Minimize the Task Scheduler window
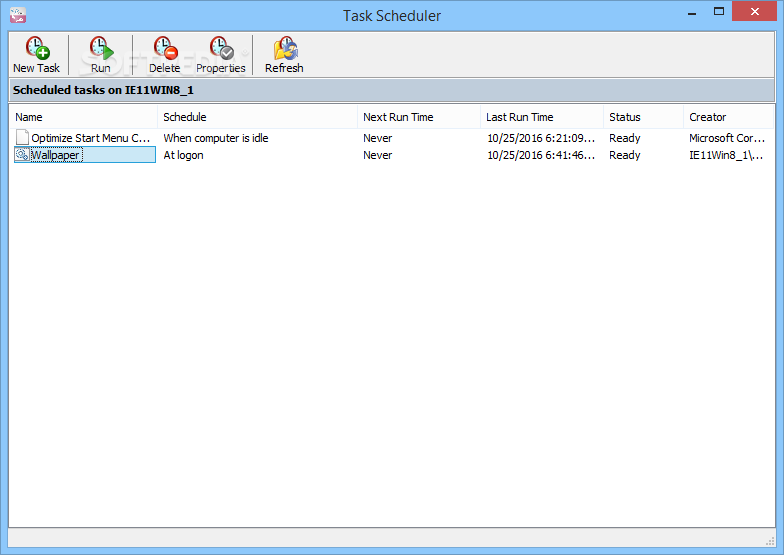Screen dimensions: 784x555 click(x=692, y=12)
